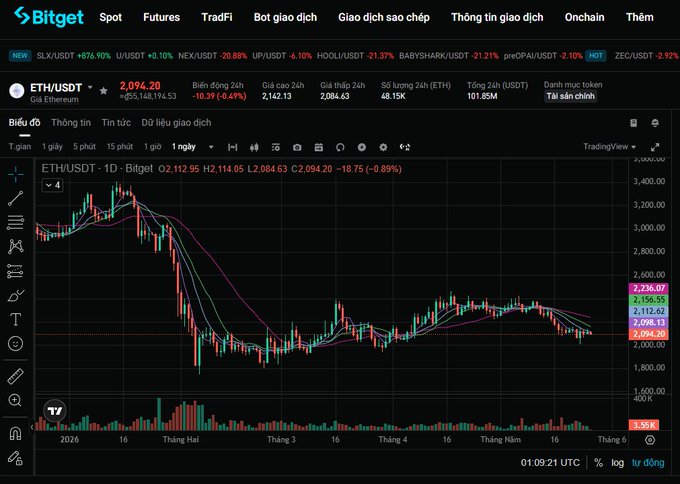Select the ruler measure tool

point(16,376)
